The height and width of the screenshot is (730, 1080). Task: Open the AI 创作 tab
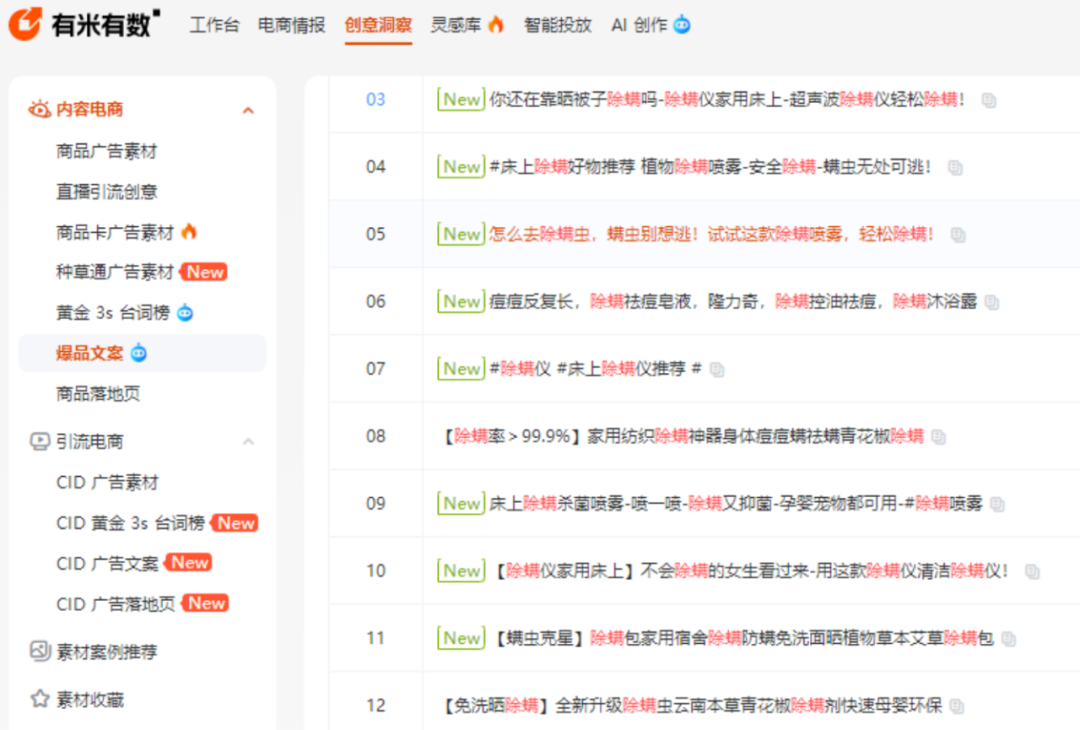tap(639, 25)
